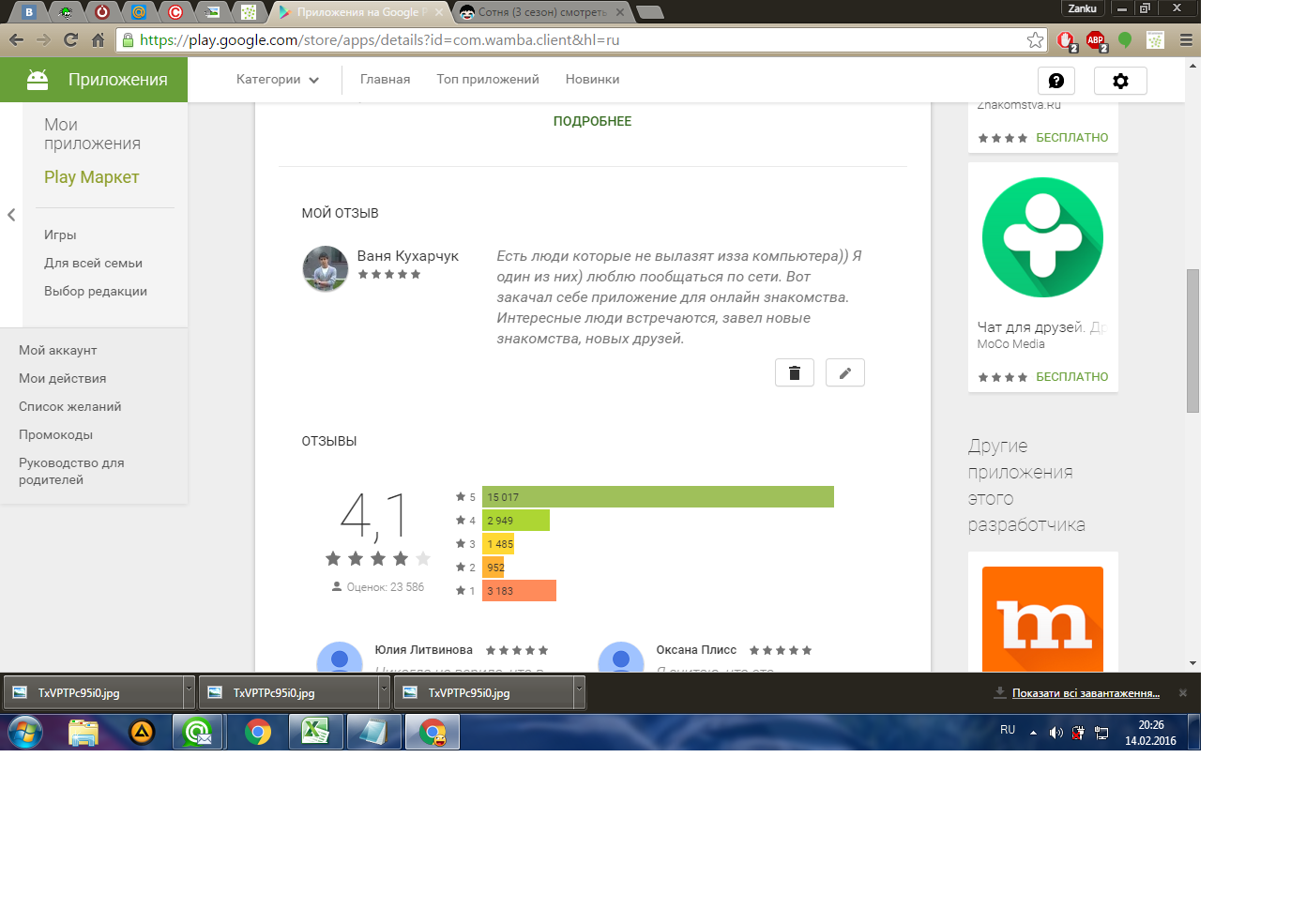Open Excel from the taskbar
Screen dimensions: 1306x924
[315, 732]
